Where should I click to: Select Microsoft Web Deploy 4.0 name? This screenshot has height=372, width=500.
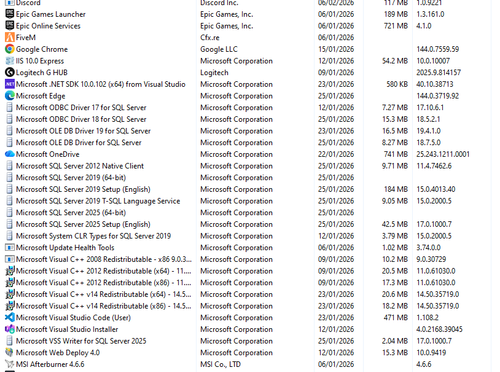click(x=58, y=352)
